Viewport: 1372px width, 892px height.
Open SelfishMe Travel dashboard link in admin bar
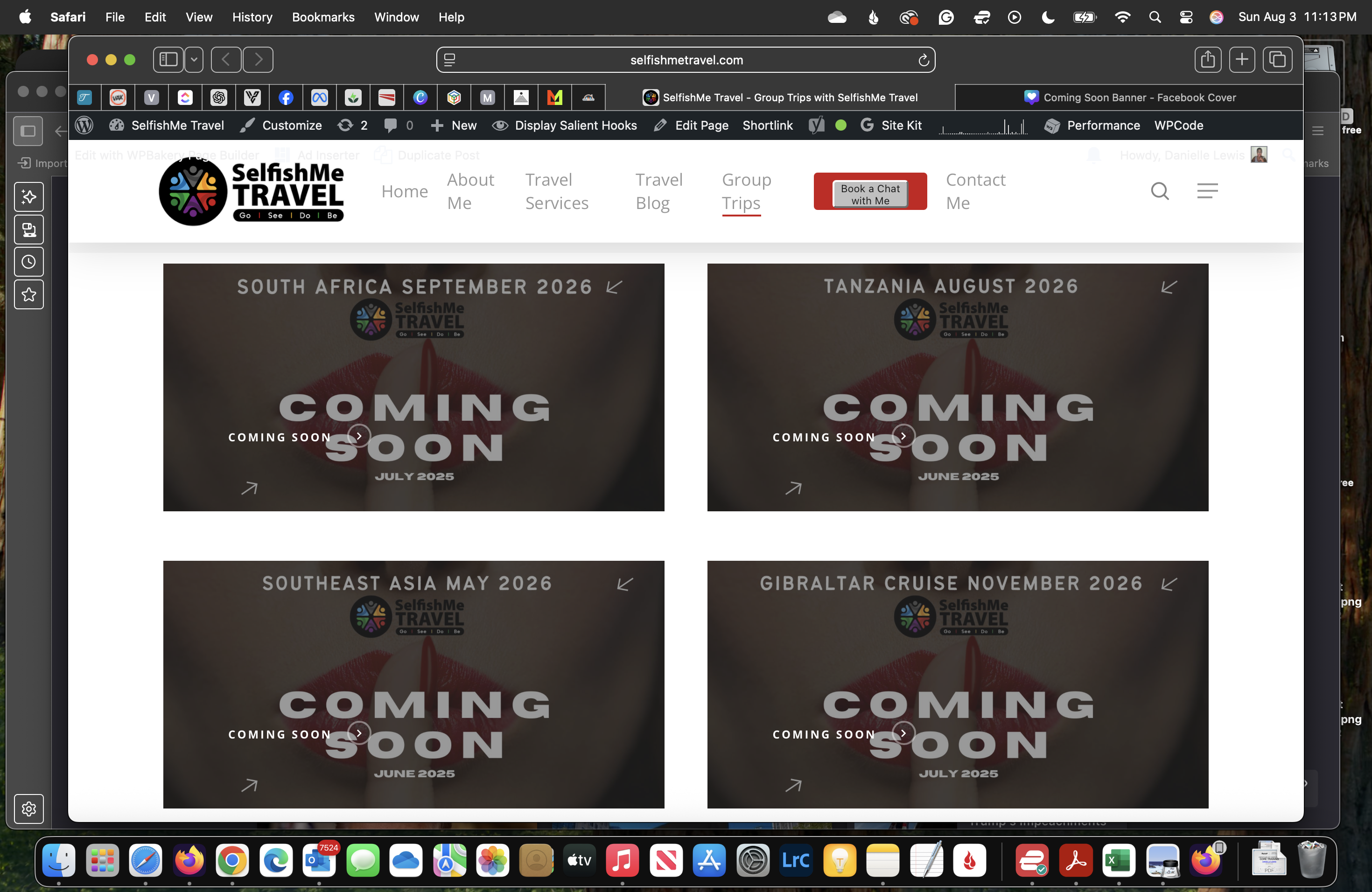coord(167,125)
